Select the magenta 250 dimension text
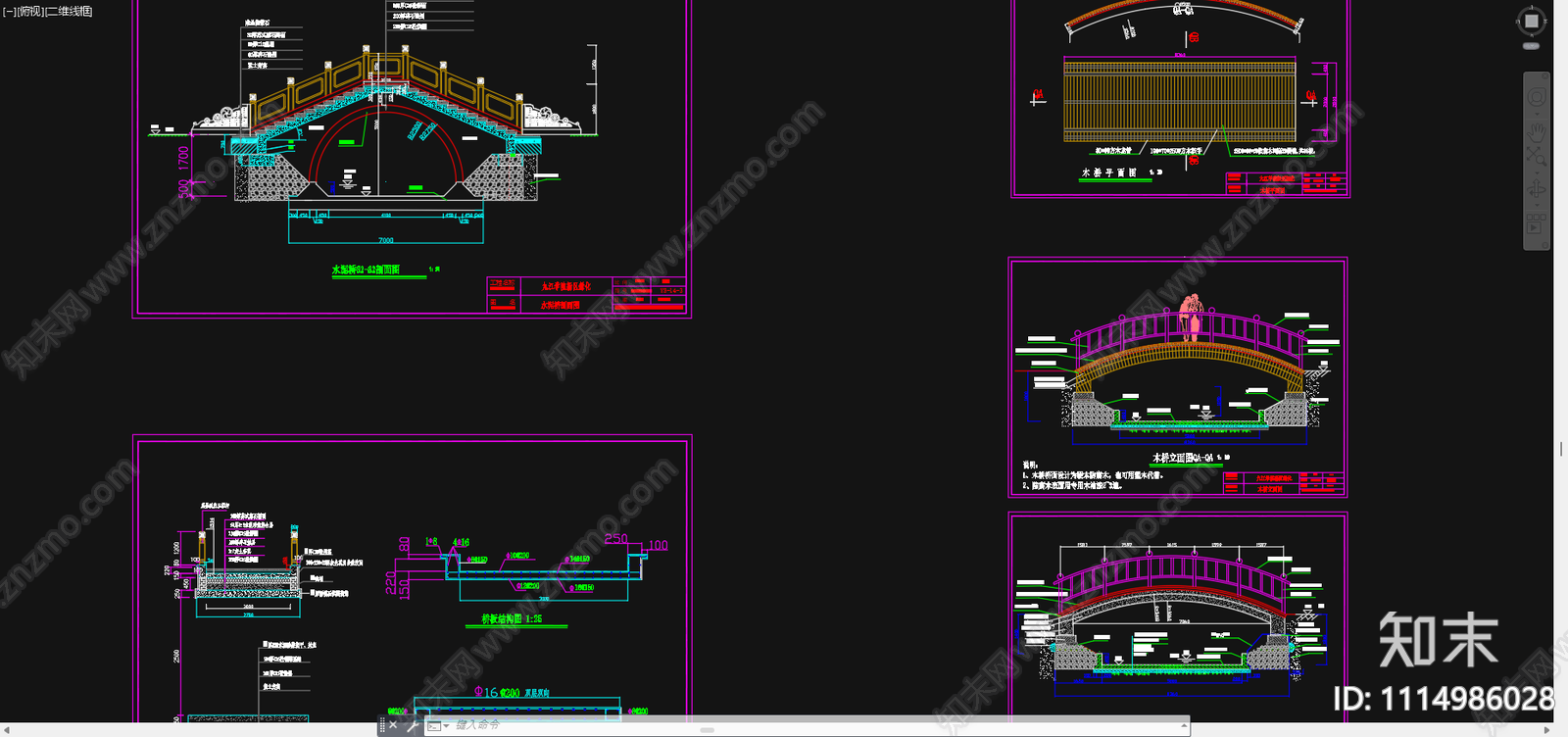This screenshot has height=737, width=1568. point(615,539)
